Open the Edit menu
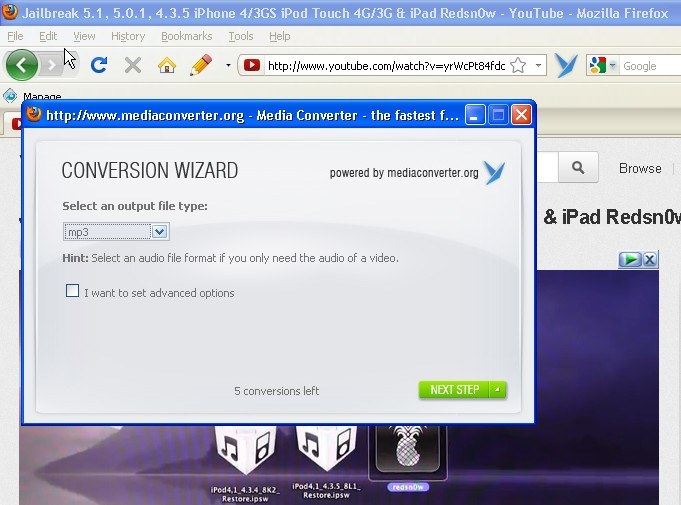This screenshot has width=681, height=505. pyautogui.click(x=48, y=36)
